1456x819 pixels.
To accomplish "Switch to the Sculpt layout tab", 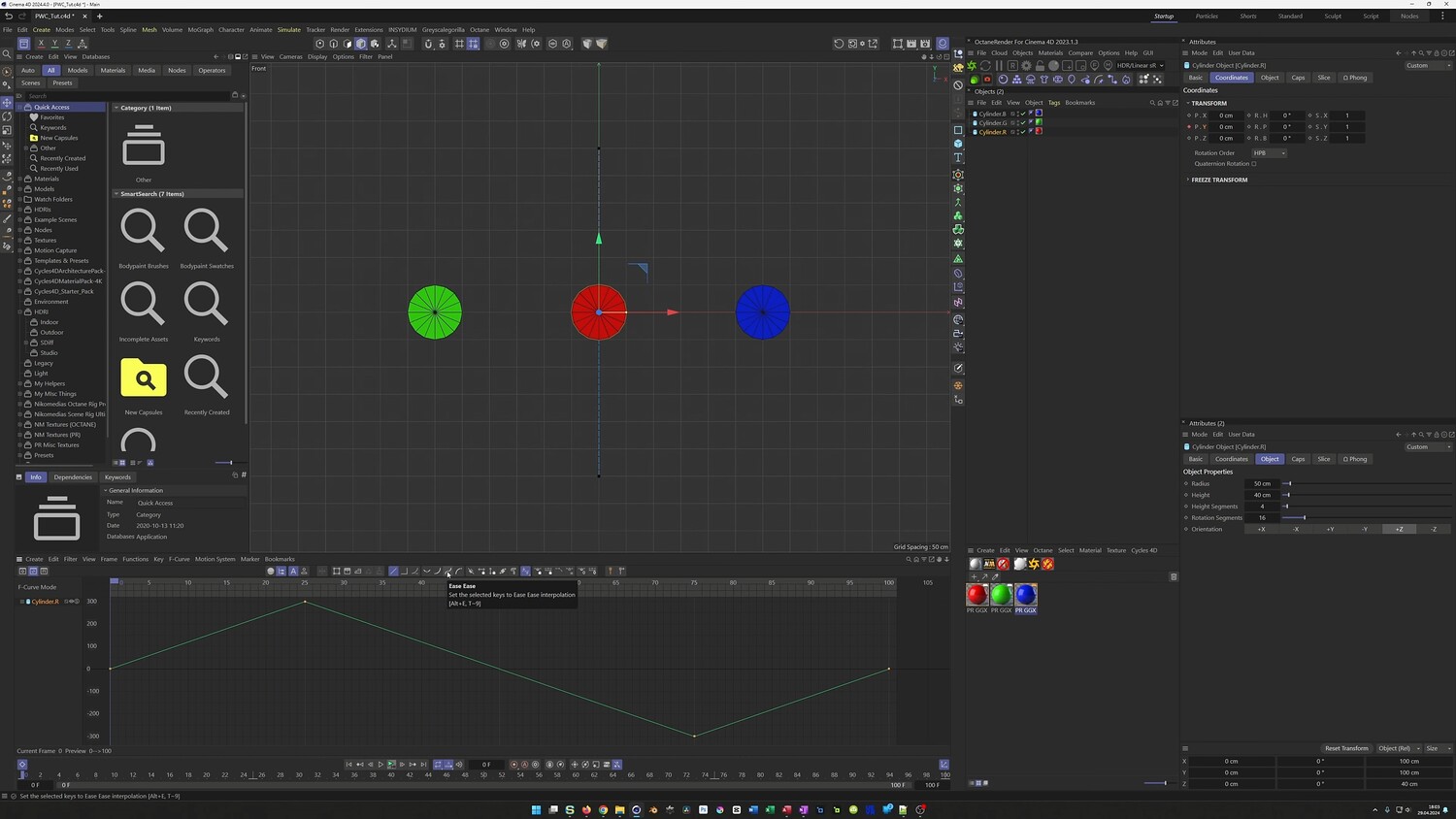I will click(x=1333, y=16).
